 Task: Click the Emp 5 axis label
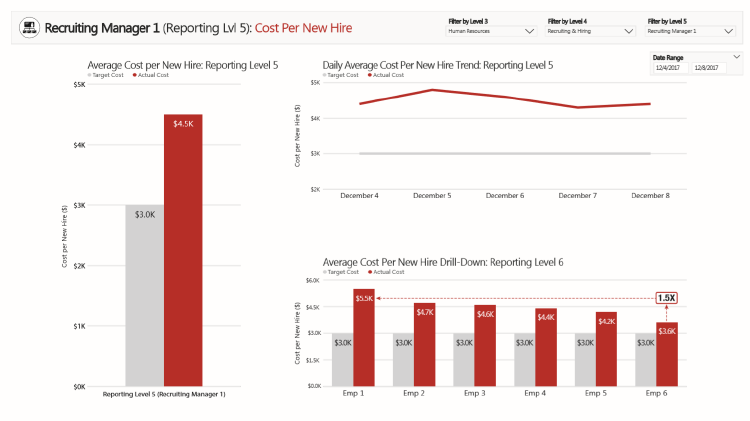click(x=596, y=393)
